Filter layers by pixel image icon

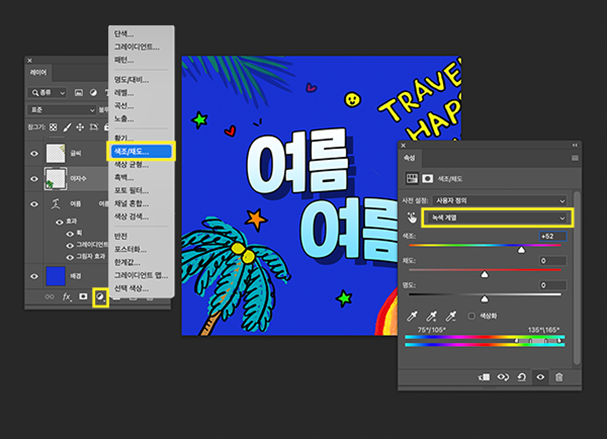79,93
